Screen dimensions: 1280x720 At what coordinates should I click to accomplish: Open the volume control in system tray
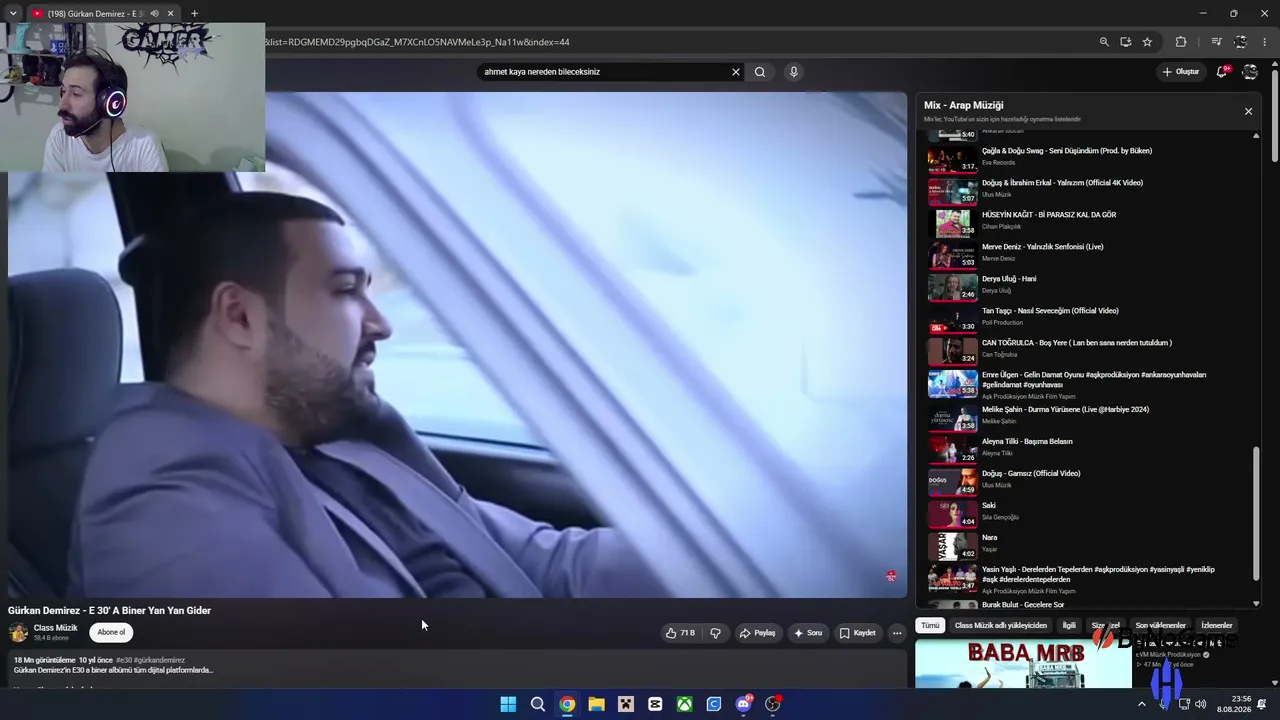pyautogui.click(x=1200, y=704)
